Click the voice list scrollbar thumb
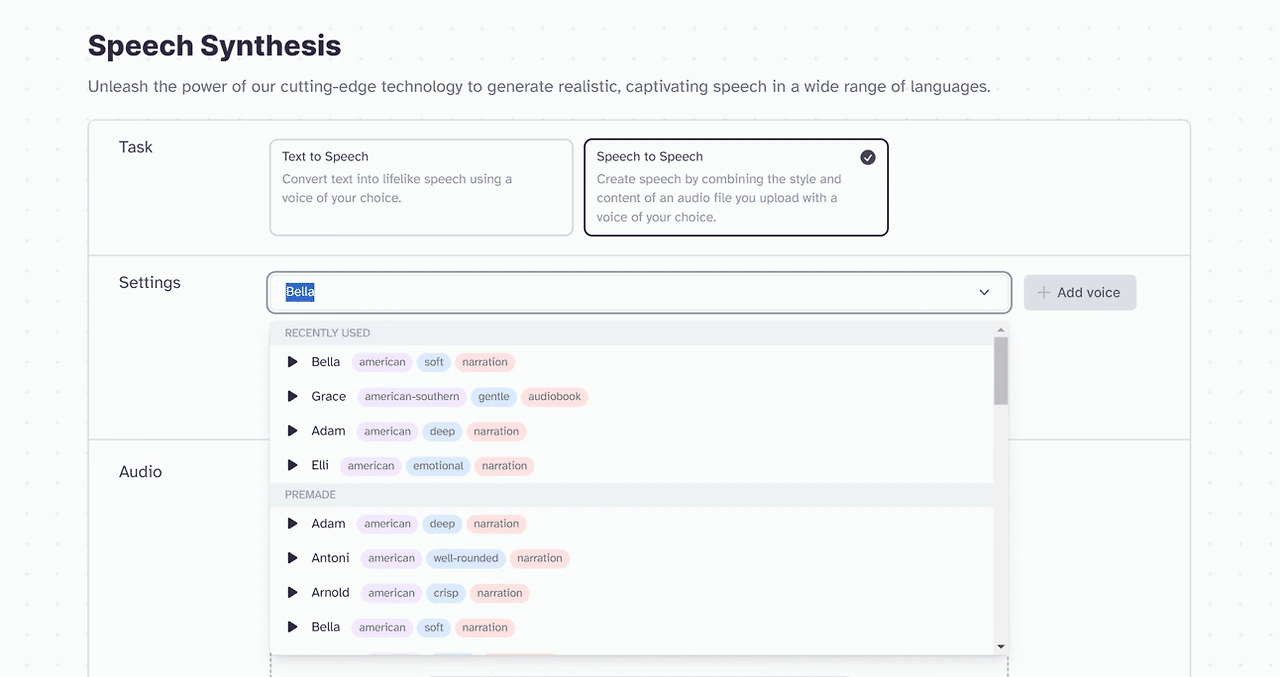The width and height of the screenshot is (1280, 677). (1001, 370)
